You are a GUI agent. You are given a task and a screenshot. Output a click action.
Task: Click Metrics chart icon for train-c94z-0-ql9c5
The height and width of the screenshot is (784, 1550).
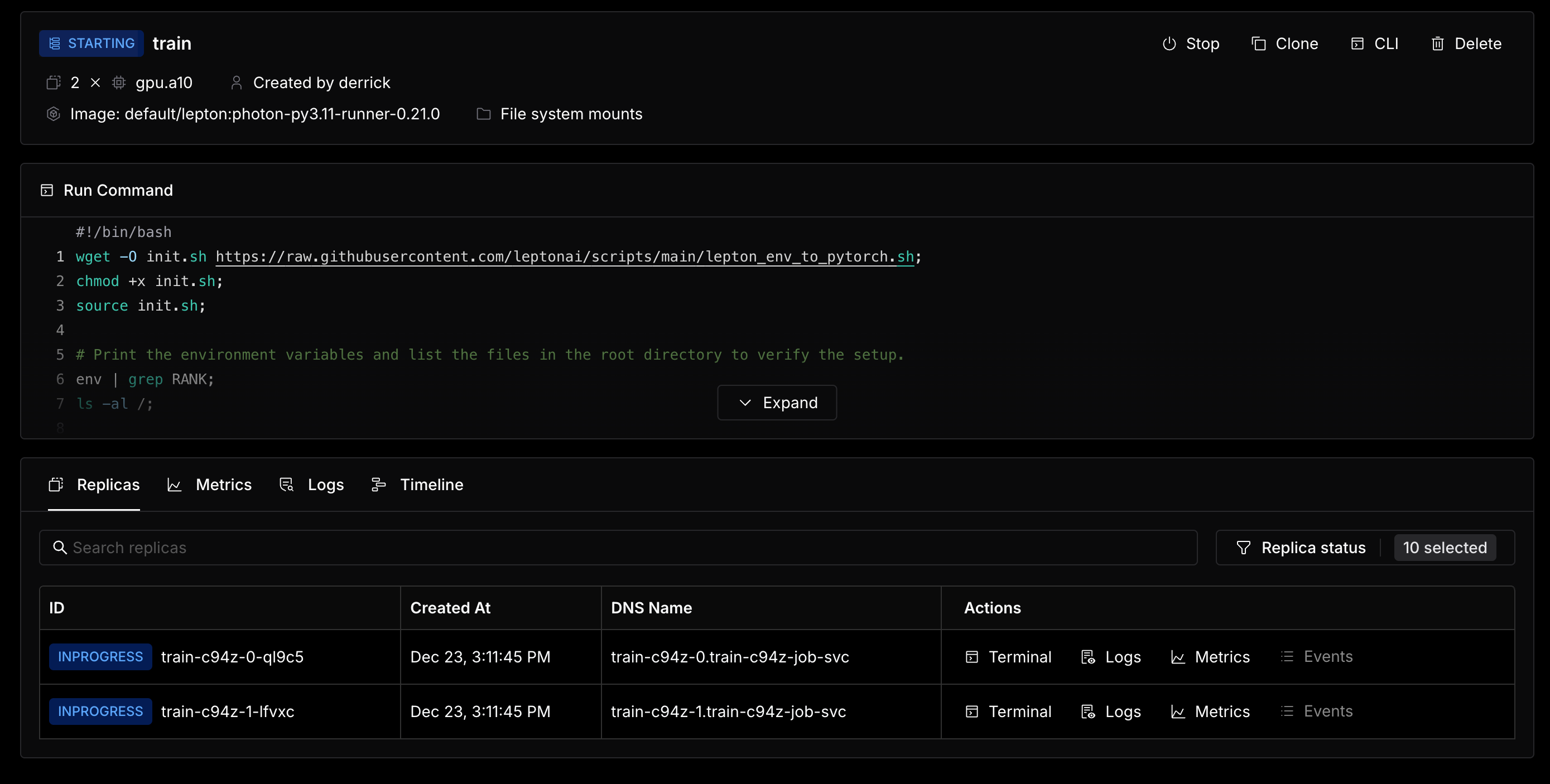tap(1177, 656)
